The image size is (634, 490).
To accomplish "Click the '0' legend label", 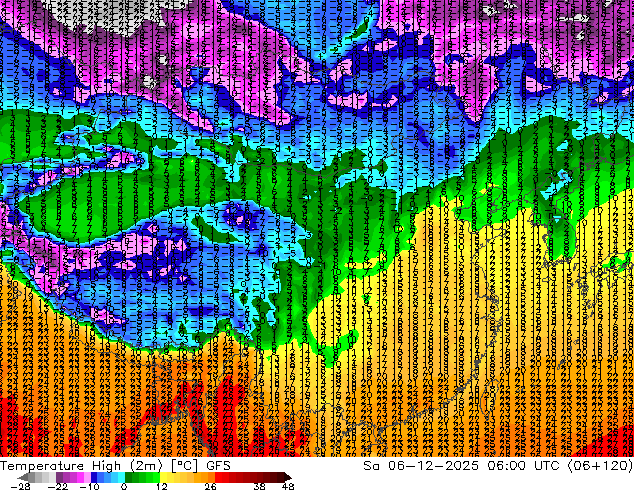I will (x=124, y=486).
